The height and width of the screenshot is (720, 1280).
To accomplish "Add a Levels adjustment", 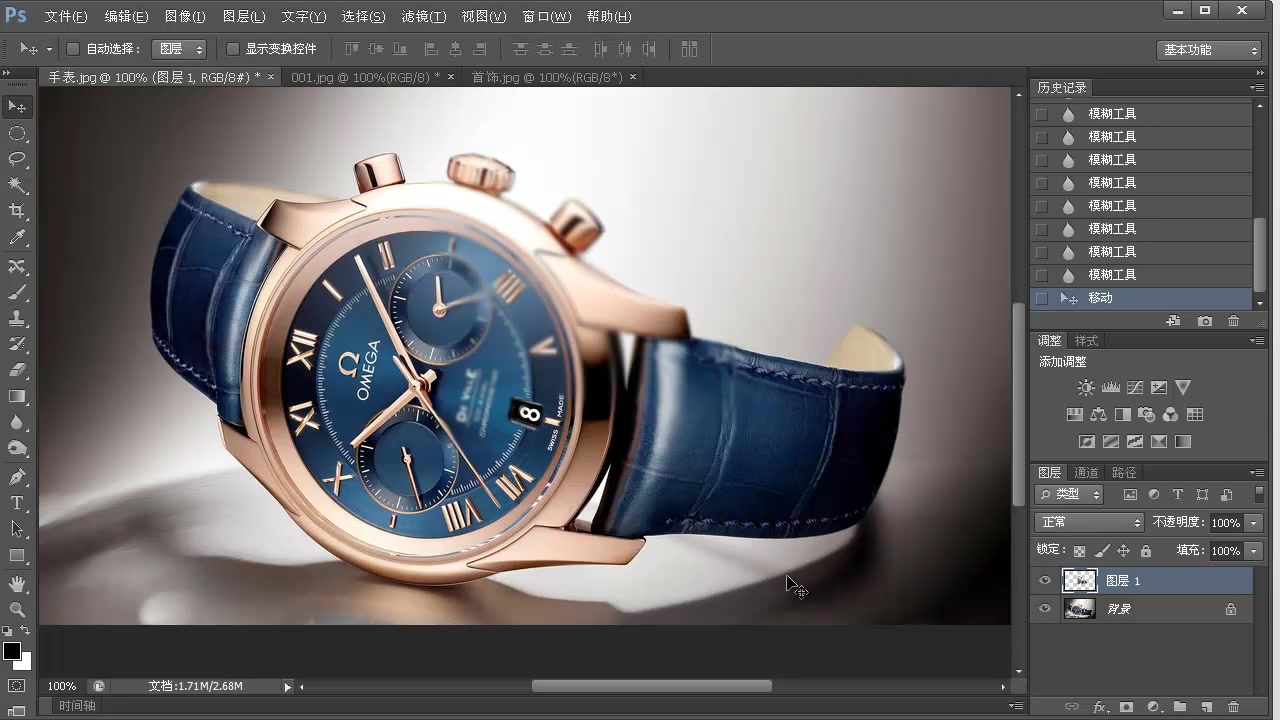I will pyautogui.click(x=1110, y=387).
